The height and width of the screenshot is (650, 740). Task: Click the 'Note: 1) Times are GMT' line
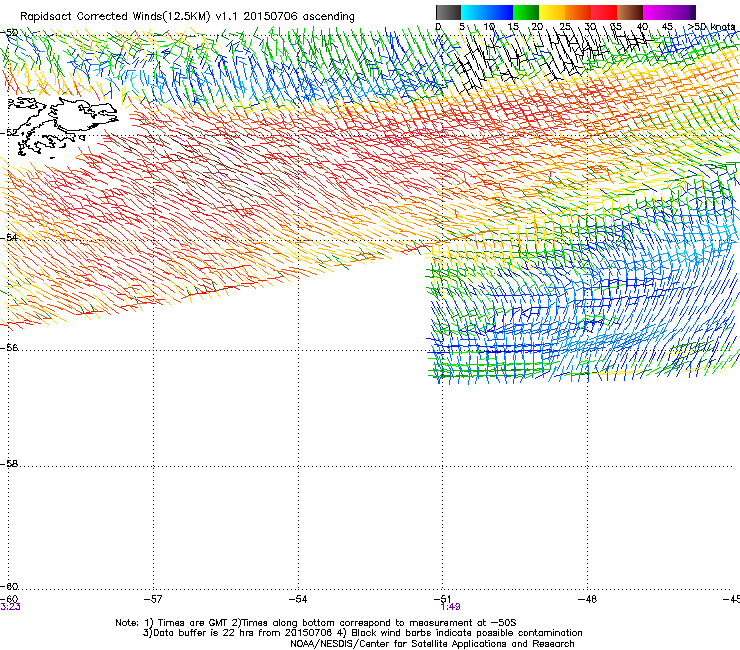point(316,623)
